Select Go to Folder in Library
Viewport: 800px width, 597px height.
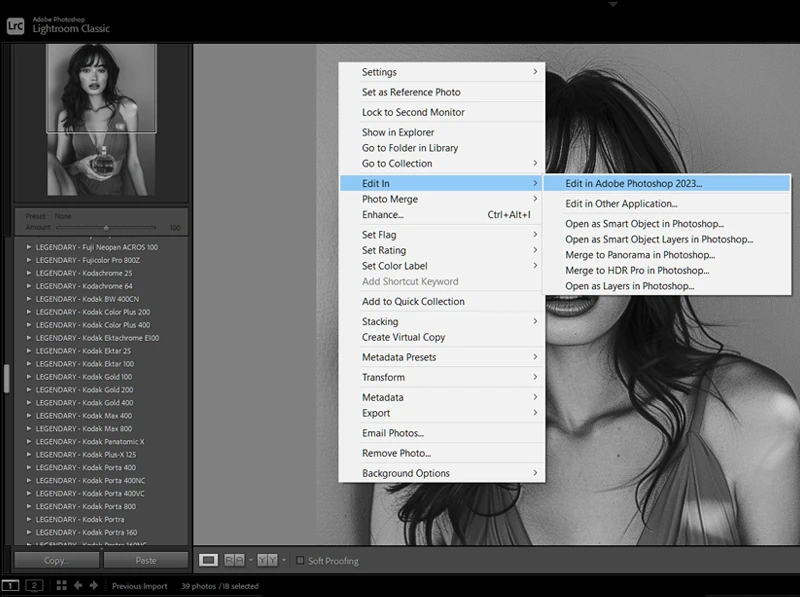tap(442, 147)
